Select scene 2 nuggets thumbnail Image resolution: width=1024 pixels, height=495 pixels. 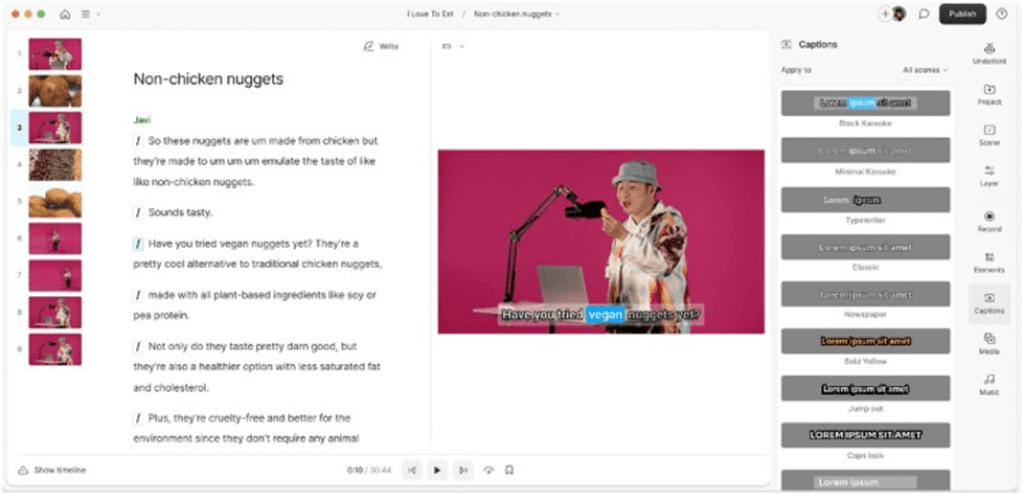click(55, 91)
